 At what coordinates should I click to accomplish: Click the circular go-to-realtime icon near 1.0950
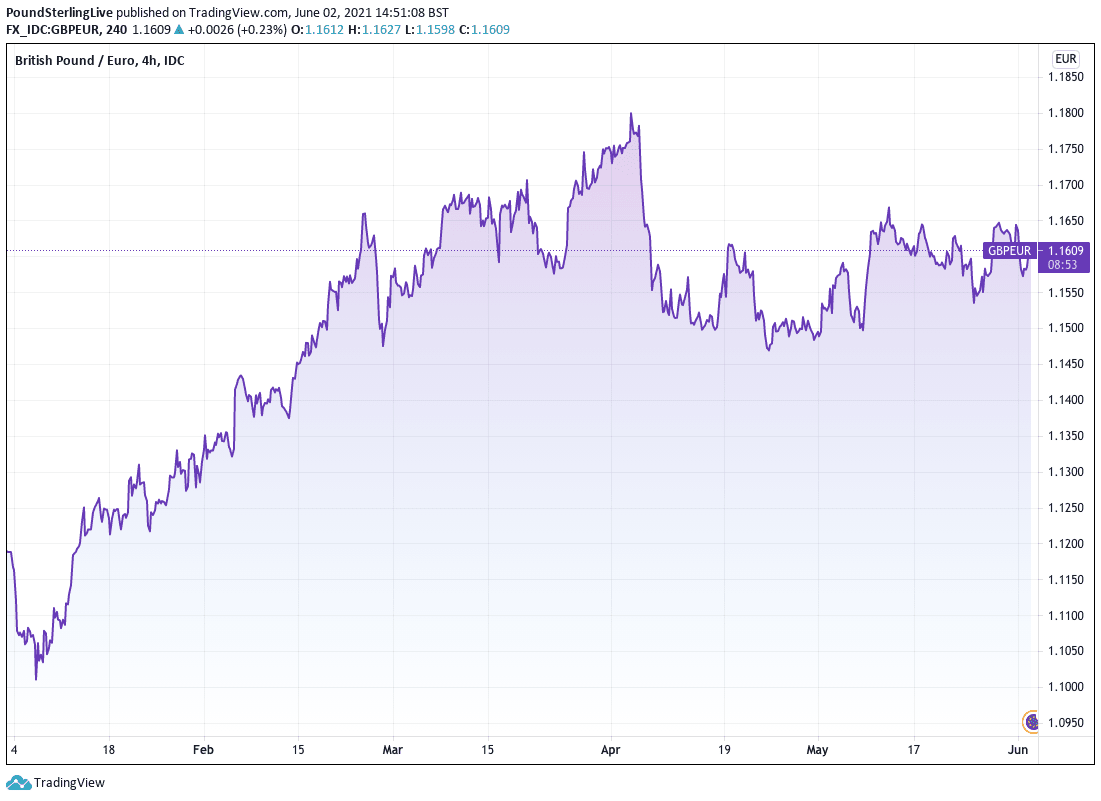(x=1030, y=722)
